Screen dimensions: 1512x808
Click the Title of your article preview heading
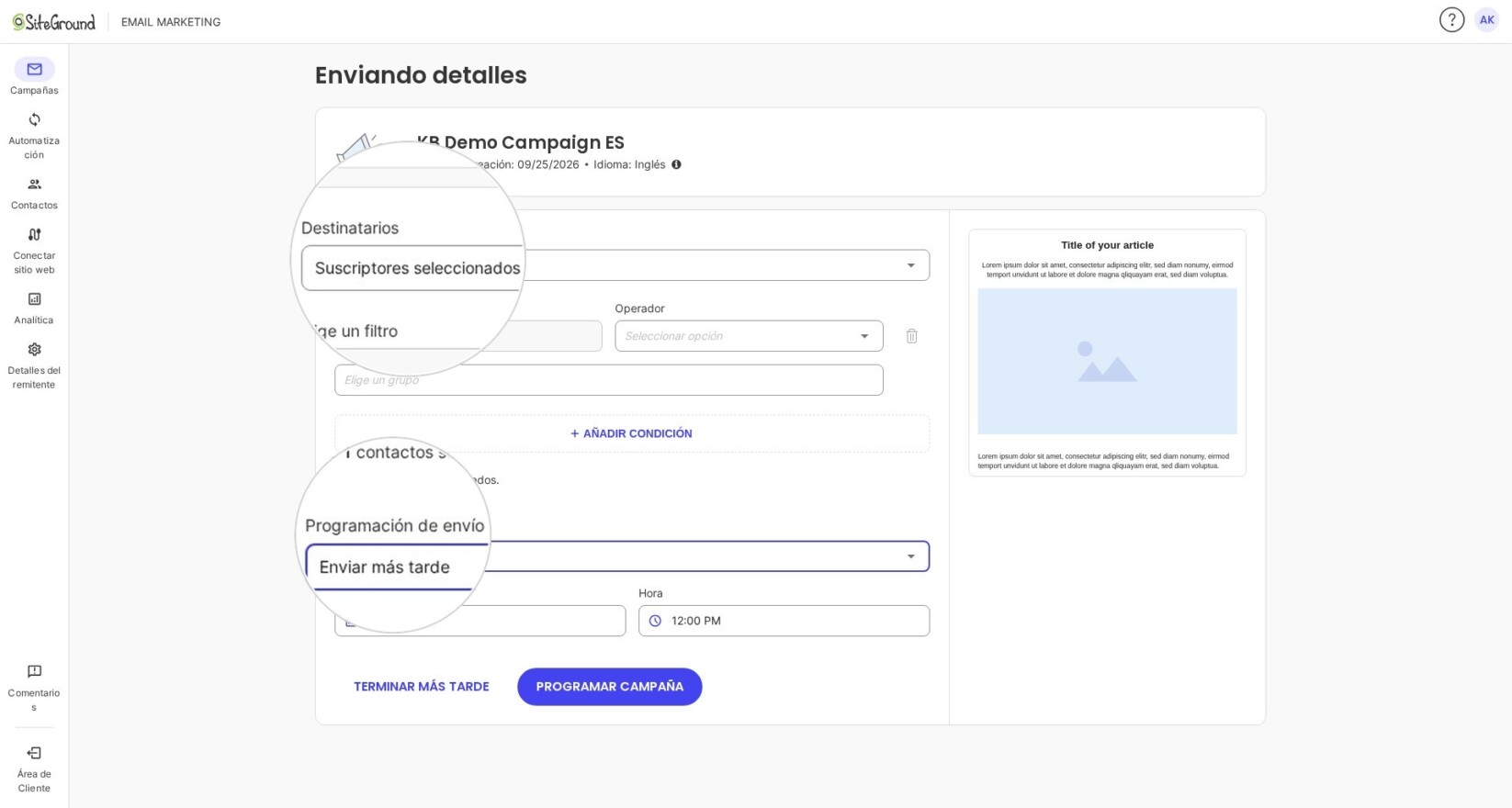click(1107, 245)
